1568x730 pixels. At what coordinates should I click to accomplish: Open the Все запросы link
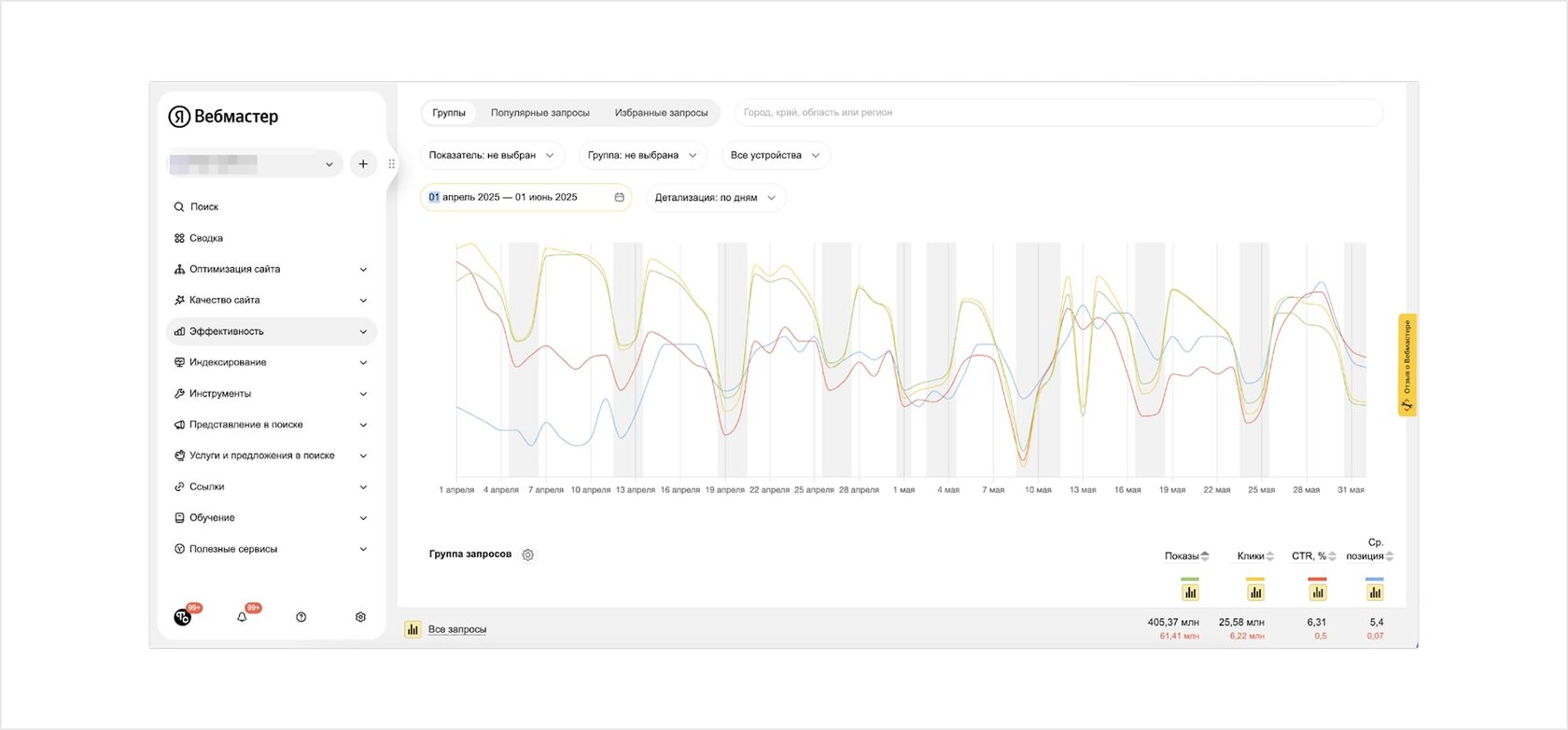(x=457, y=629)
